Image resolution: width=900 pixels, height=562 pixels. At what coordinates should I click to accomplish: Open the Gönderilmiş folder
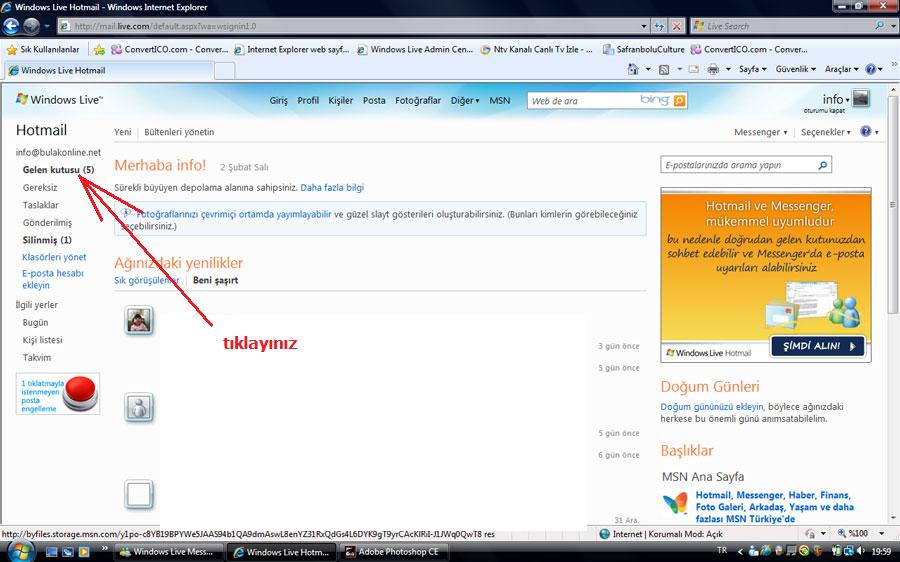click(47, 223)
